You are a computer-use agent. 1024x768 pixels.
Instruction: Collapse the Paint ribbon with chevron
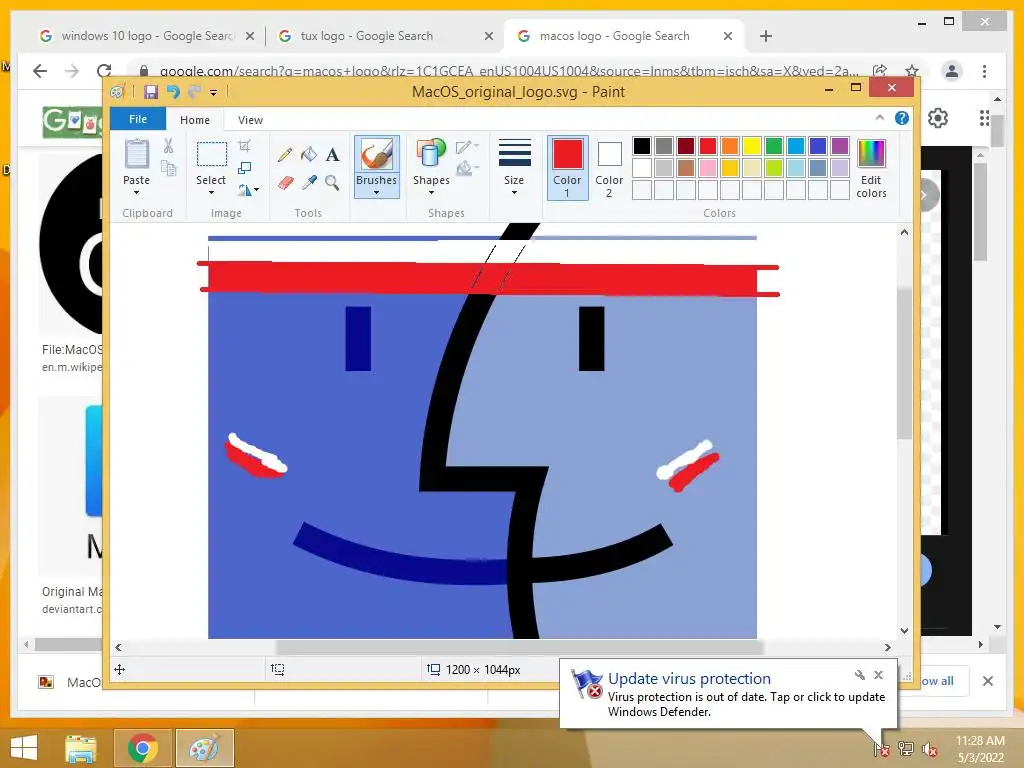pyautogui.click(x=880, y=118)
